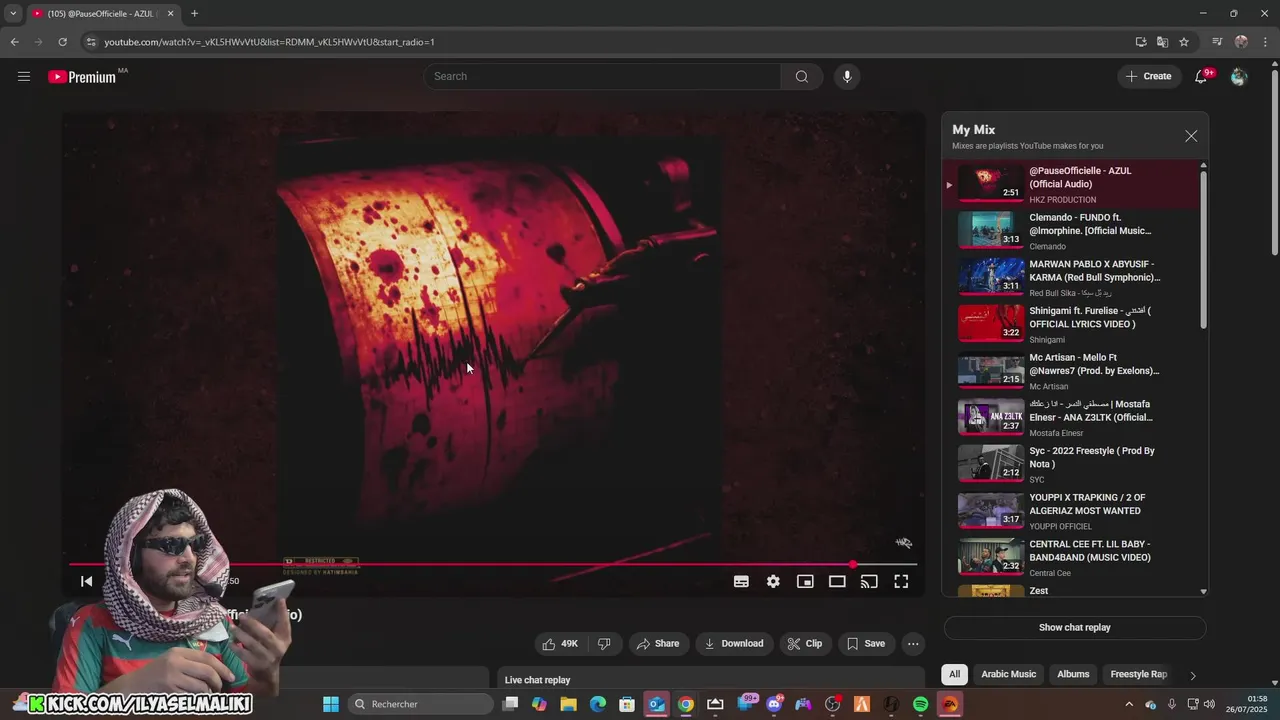Skip to previous video in player
This screenshot has width=1280, height=720.
click(x=87, y=581)
